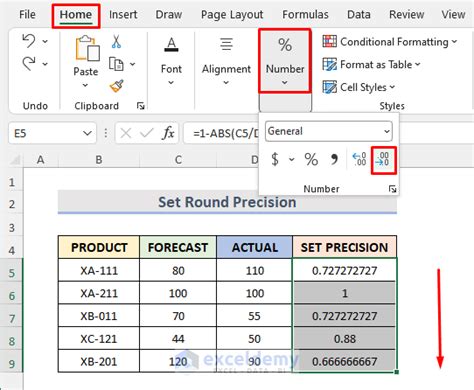This screenshot has height=390, width=474.
Task: Open the Cell Styles menu
Action: tap(359, 87)
